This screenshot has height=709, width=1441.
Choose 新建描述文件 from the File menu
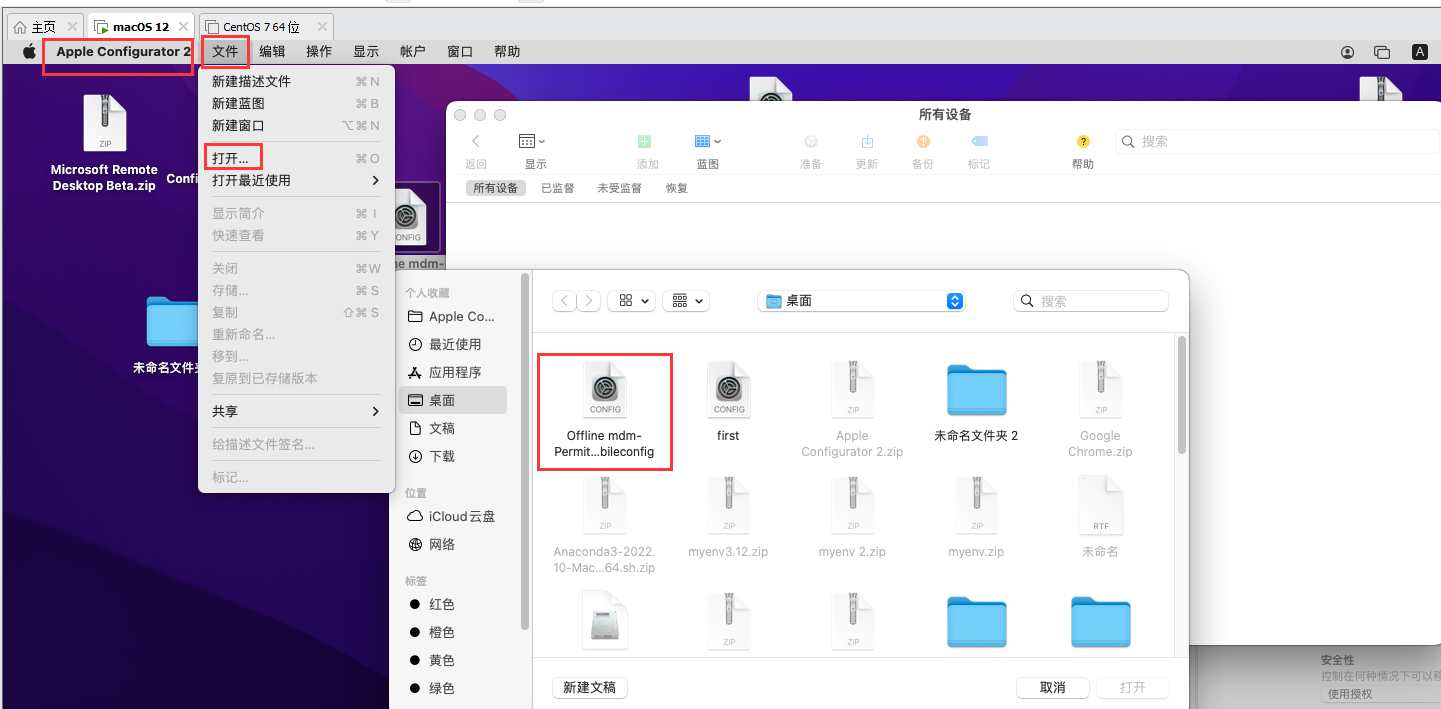point(252,81)
